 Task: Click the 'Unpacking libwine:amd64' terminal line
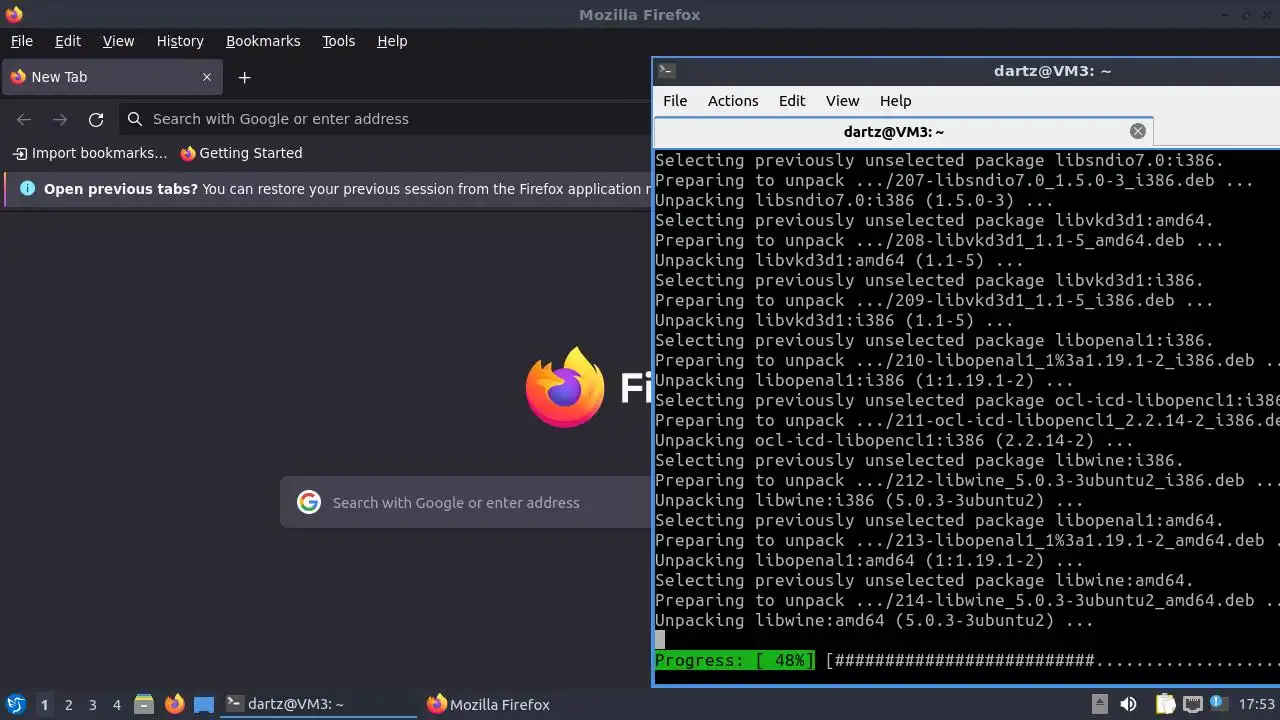tap(874, 621)
